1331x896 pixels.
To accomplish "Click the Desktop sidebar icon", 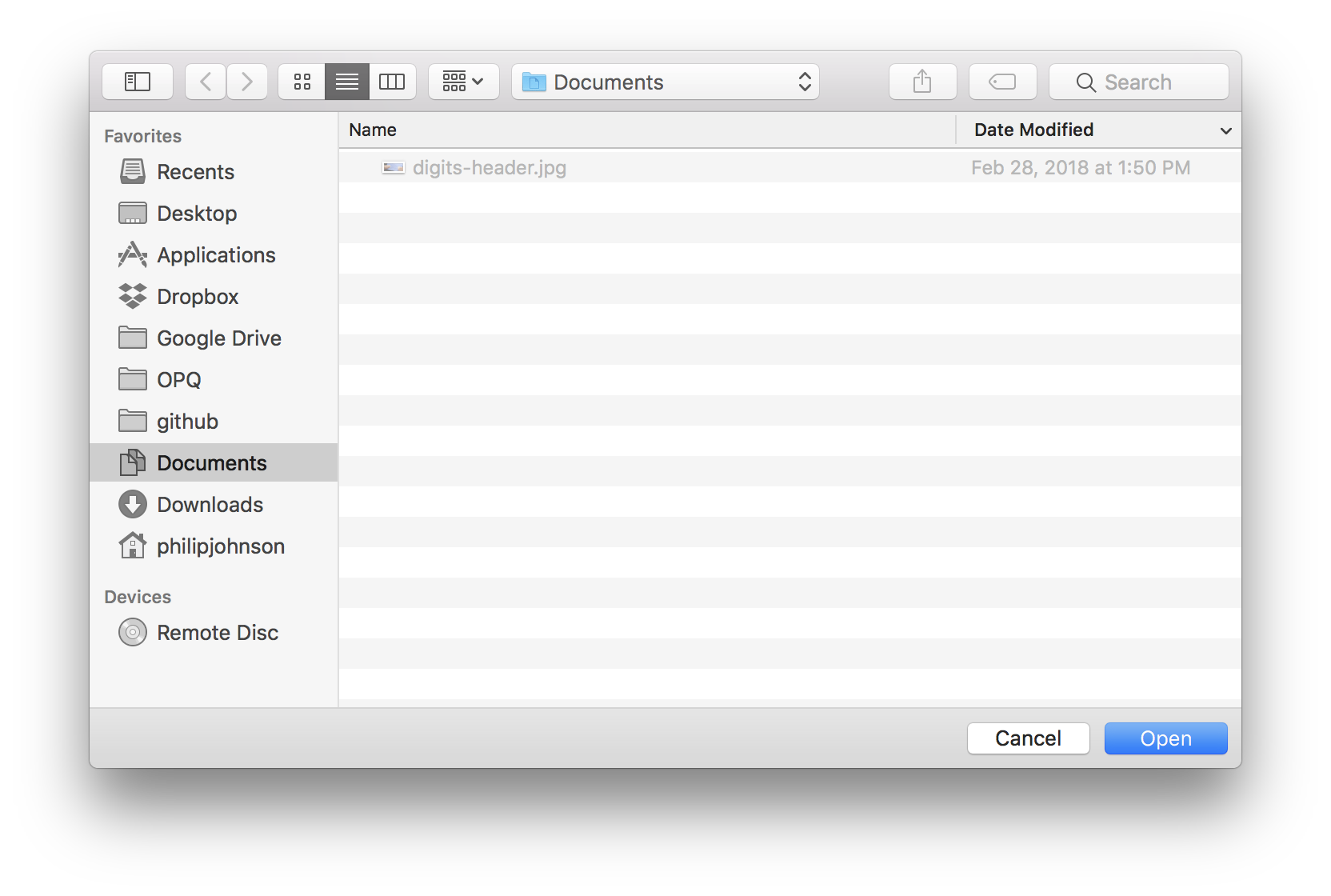I will point(133,213).
